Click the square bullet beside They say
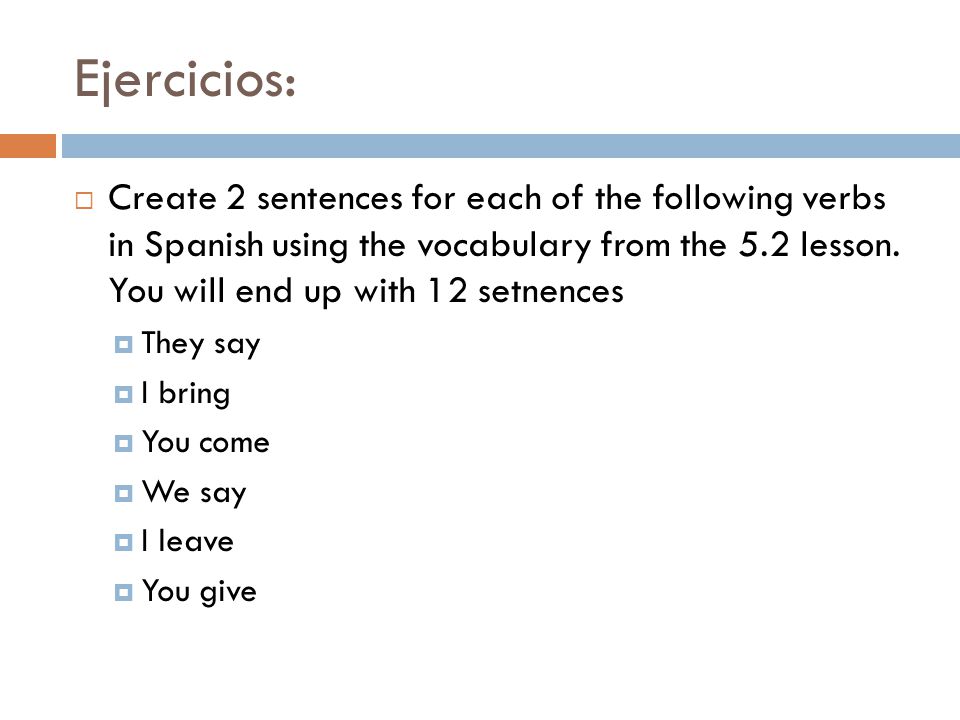 (x=123, y=345)
